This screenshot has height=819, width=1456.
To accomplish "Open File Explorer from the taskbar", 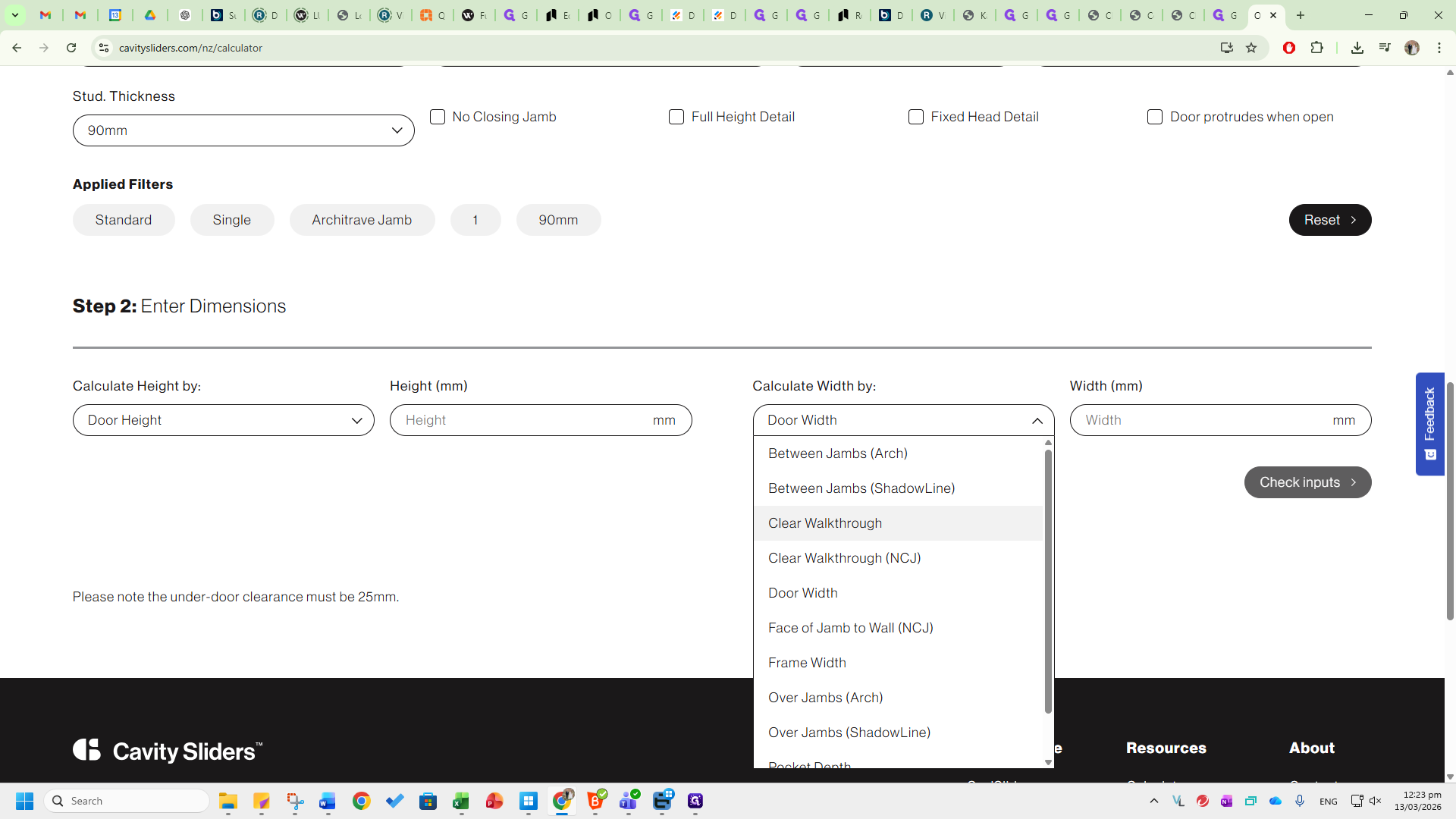I will pos(228,801).
